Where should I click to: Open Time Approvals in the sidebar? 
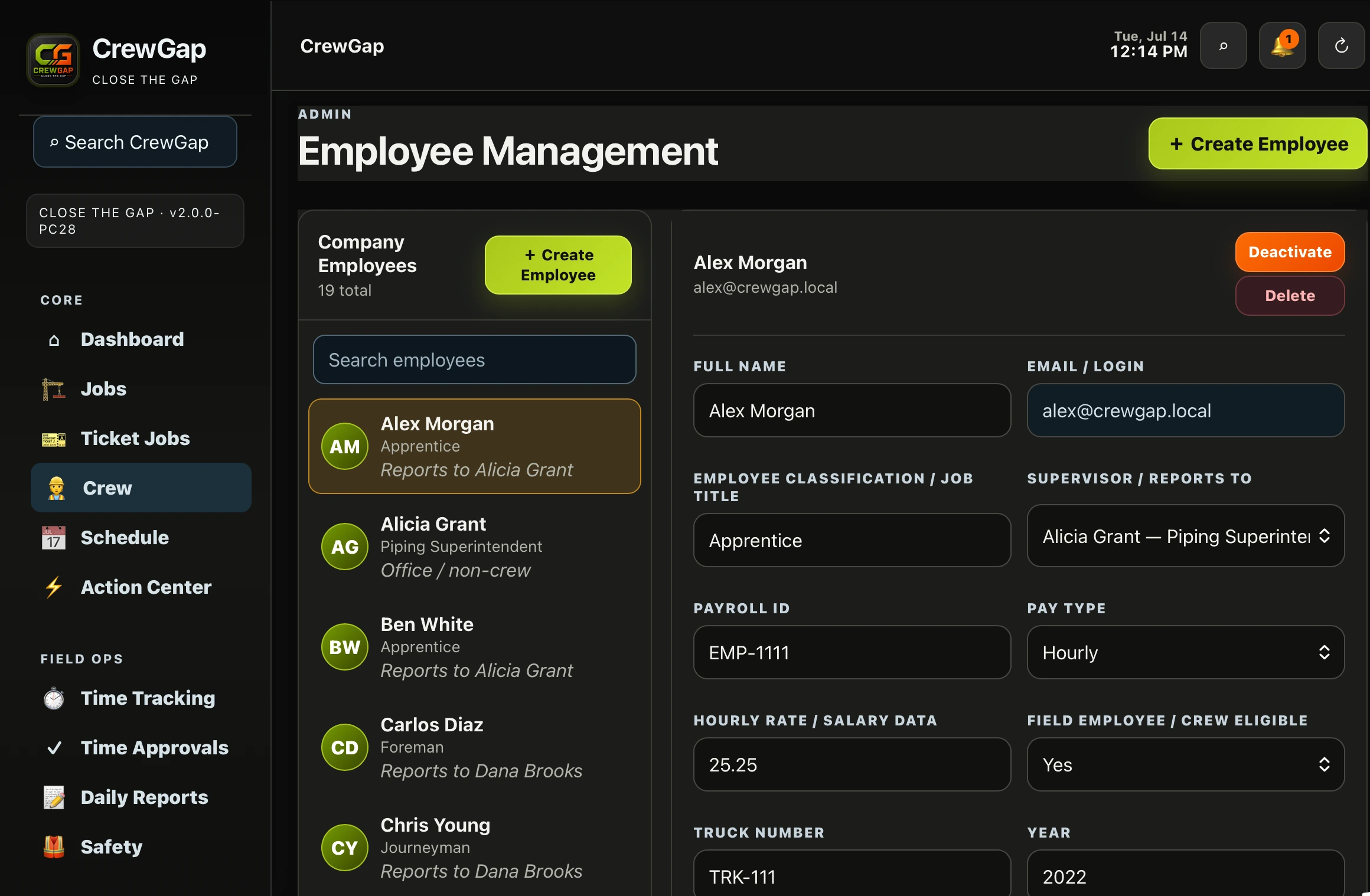[141, 748]
